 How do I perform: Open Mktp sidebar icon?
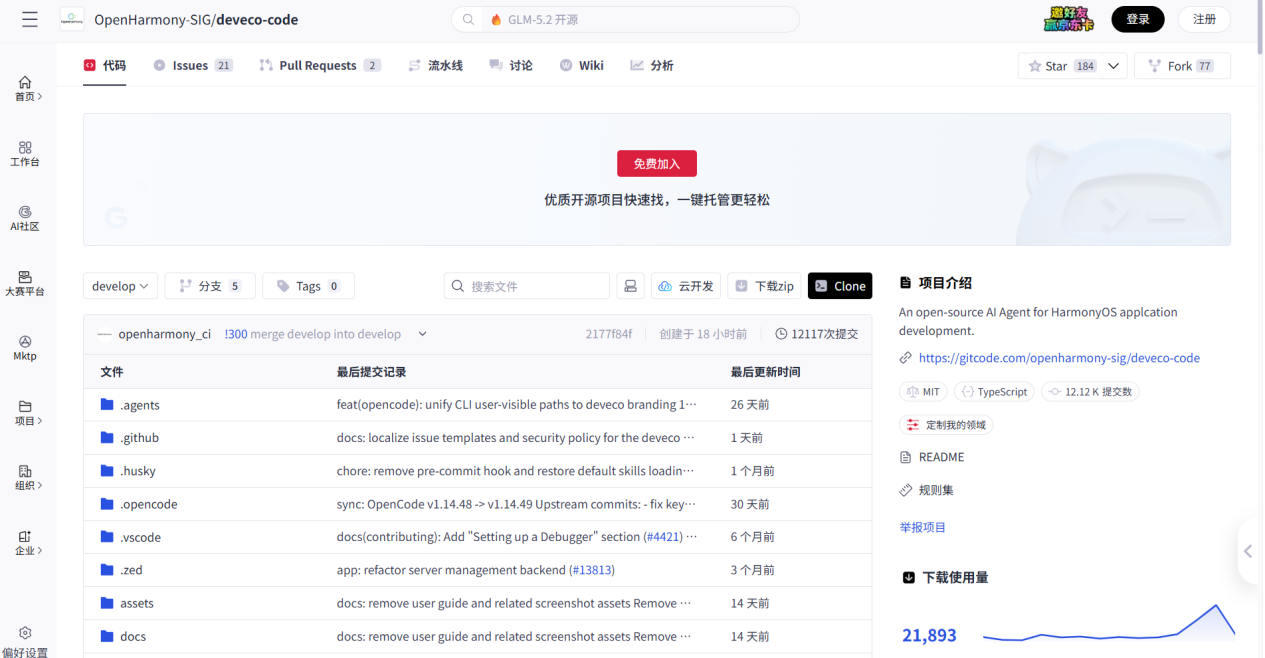[25, 342]
